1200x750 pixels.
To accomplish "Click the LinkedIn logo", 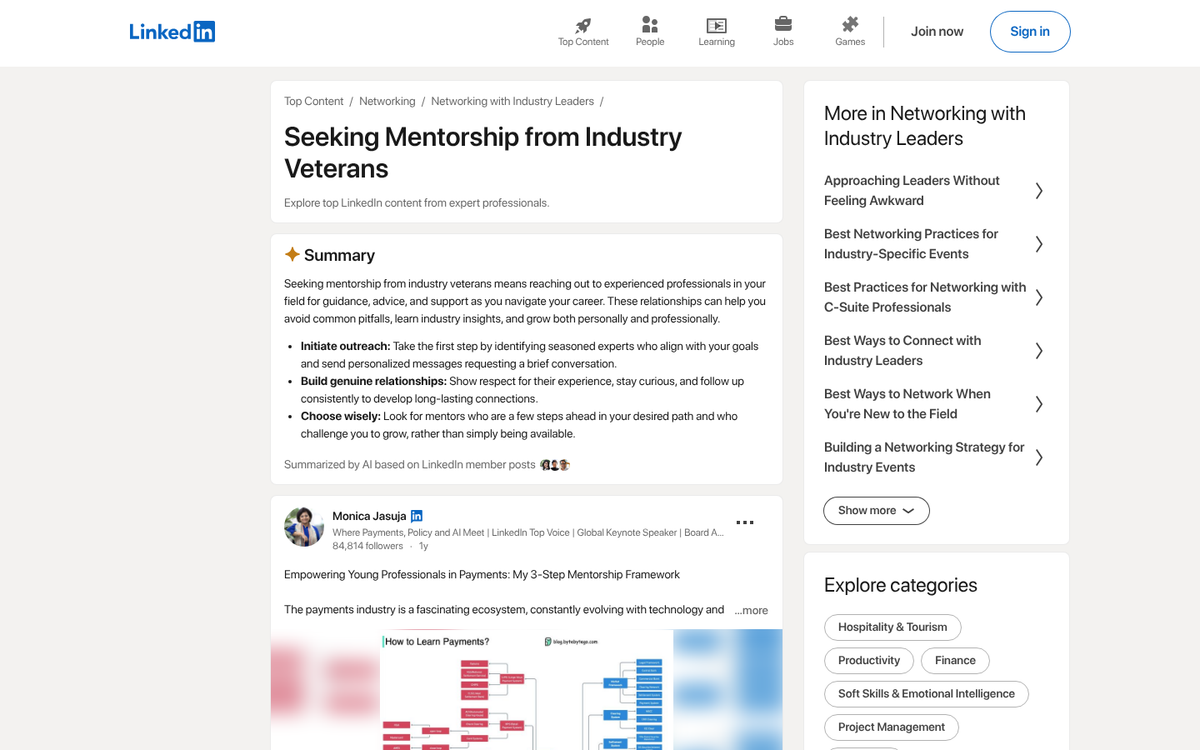I will coord(172,32).
